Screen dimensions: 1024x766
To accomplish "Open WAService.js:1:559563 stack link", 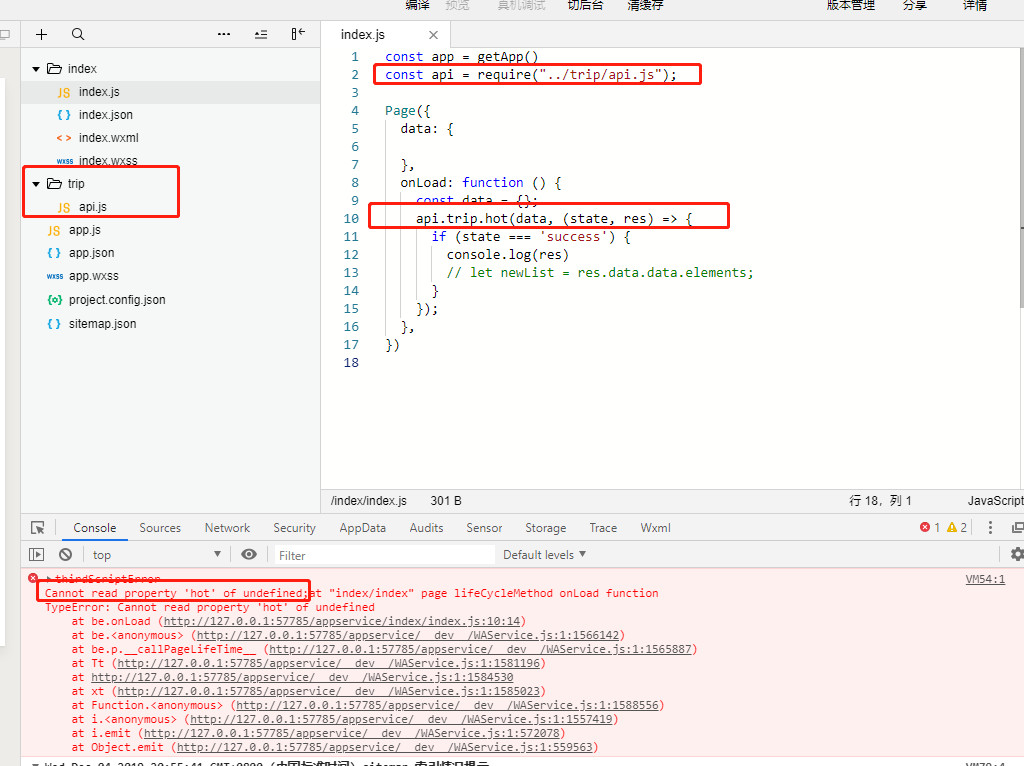I will pyautogui.click(x=385, y=747).
